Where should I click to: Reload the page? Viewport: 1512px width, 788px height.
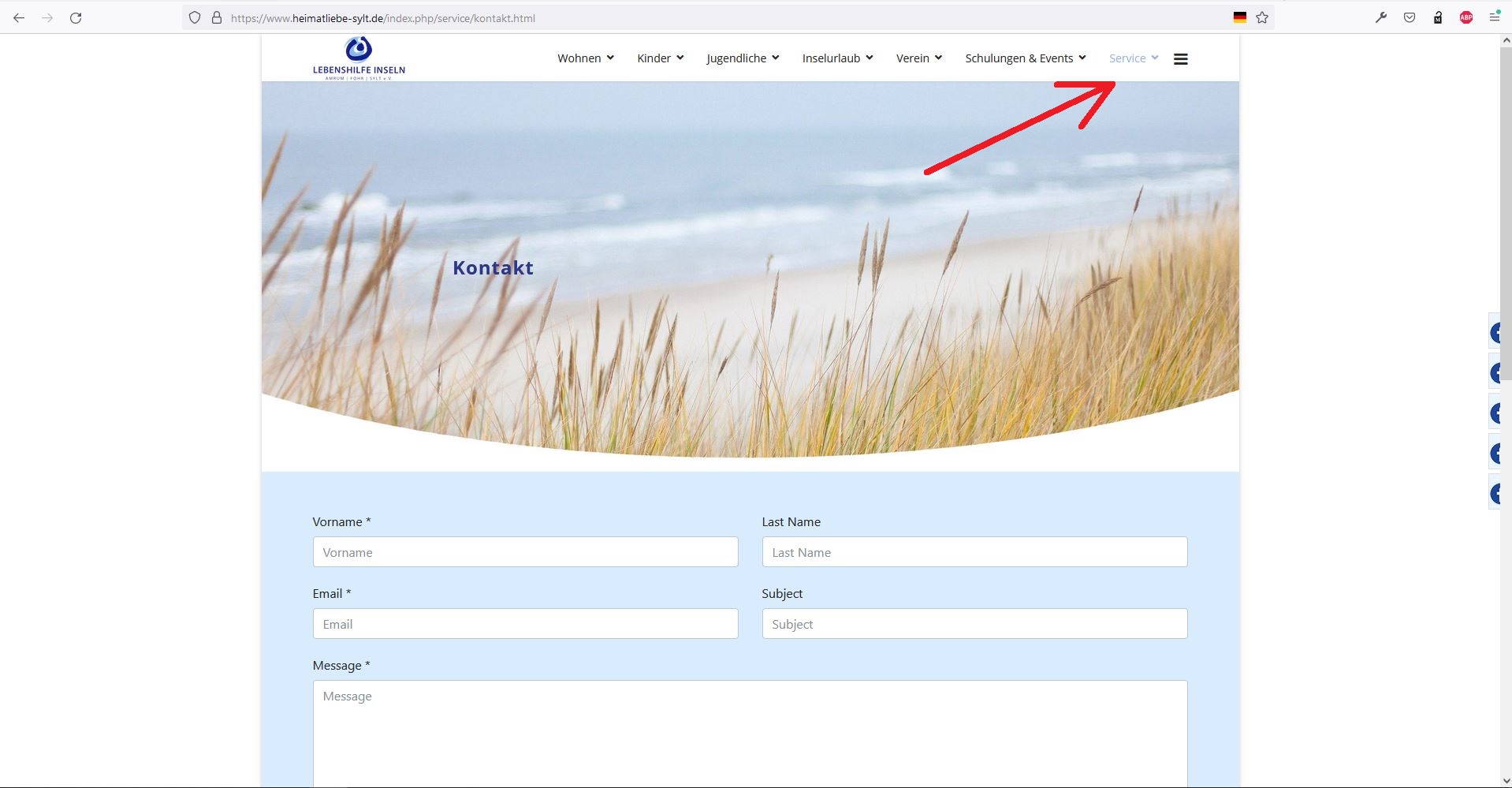76,17
